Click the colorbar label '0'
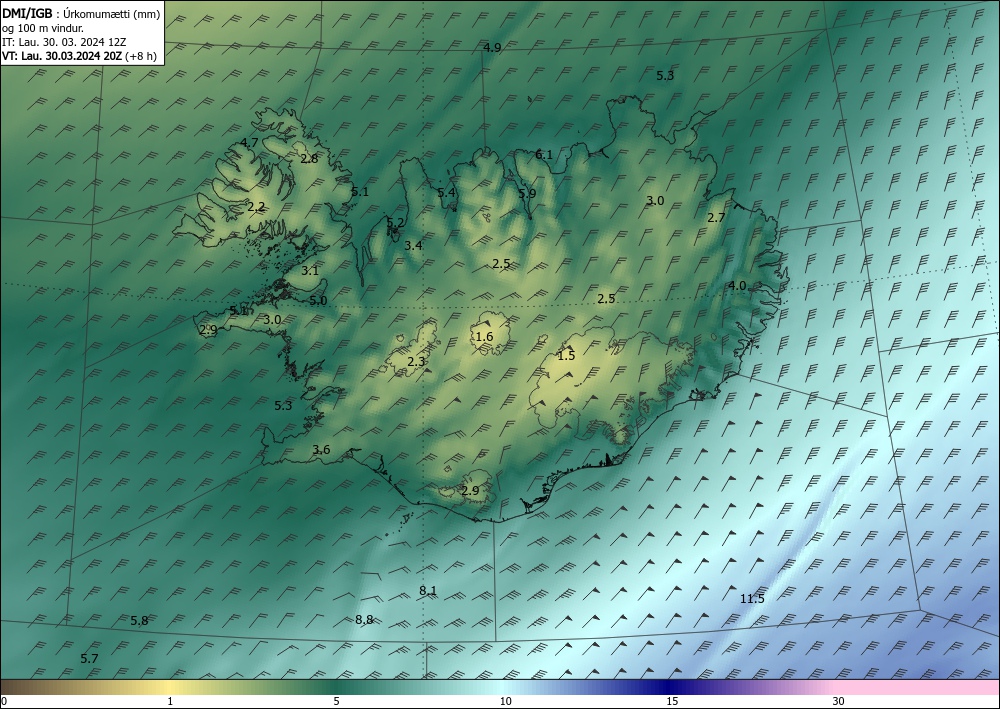 tap(4, 701)
